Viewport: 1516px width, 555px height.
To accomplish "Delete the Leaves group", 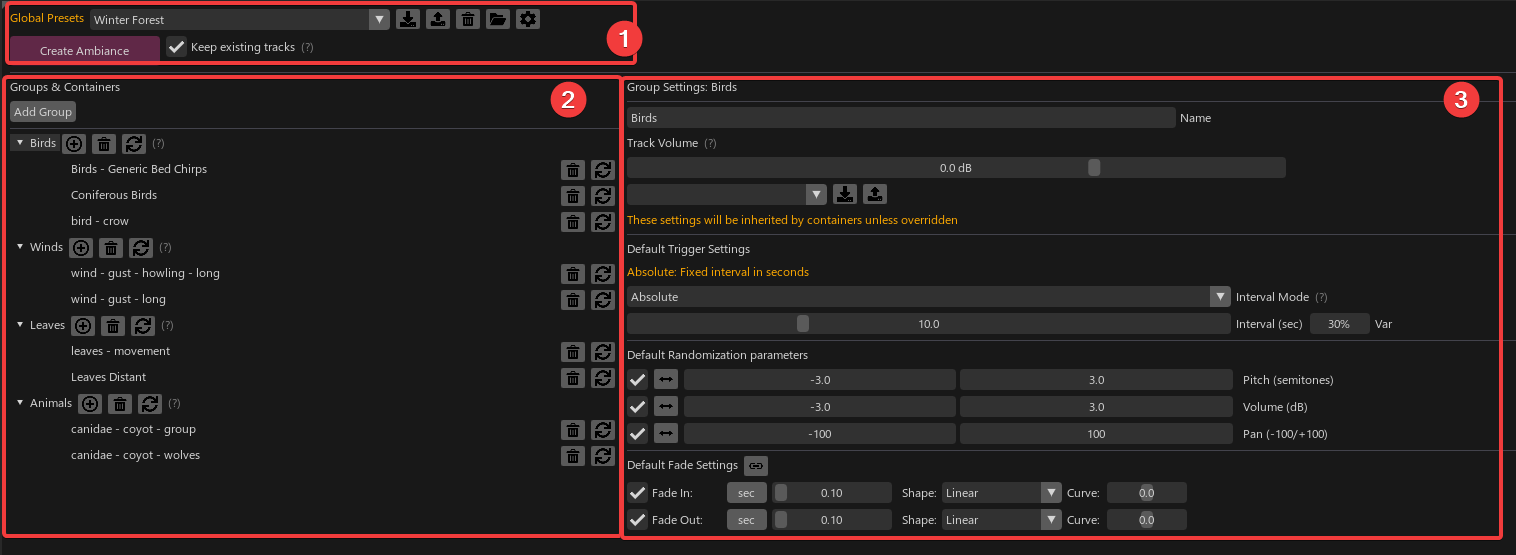I will click(x=113, y=325).
